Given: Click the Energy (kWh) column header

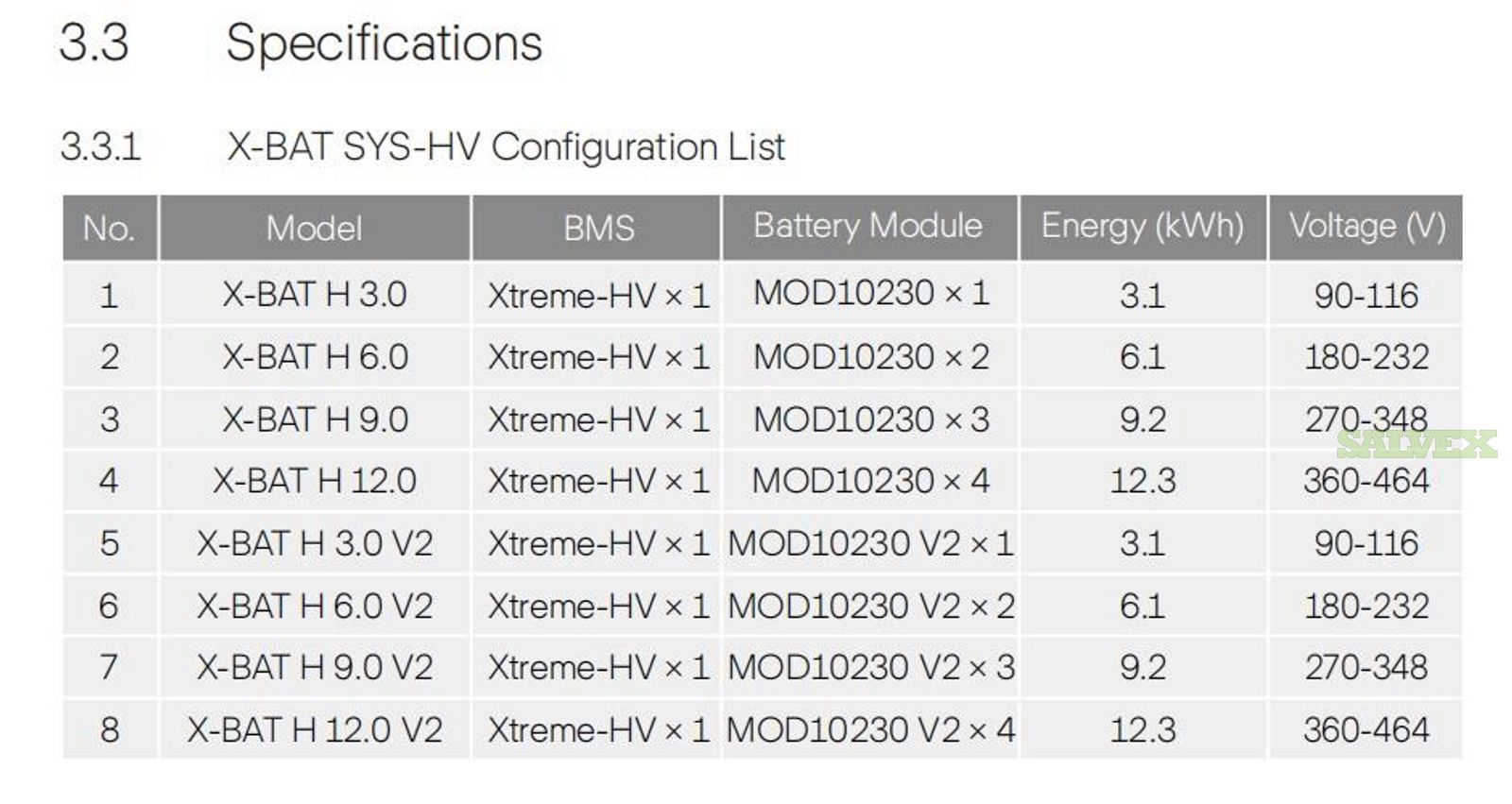Looking at the screenshot, I should tap(1143, 227).
